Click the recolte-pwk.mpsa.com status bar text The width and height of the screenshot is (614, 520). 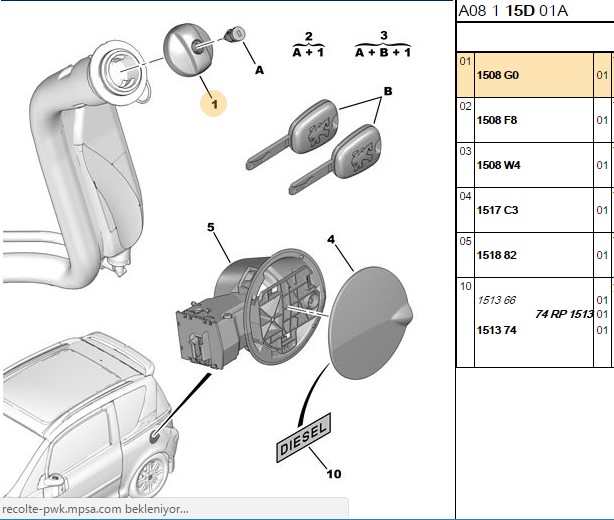tap(96, 509)
